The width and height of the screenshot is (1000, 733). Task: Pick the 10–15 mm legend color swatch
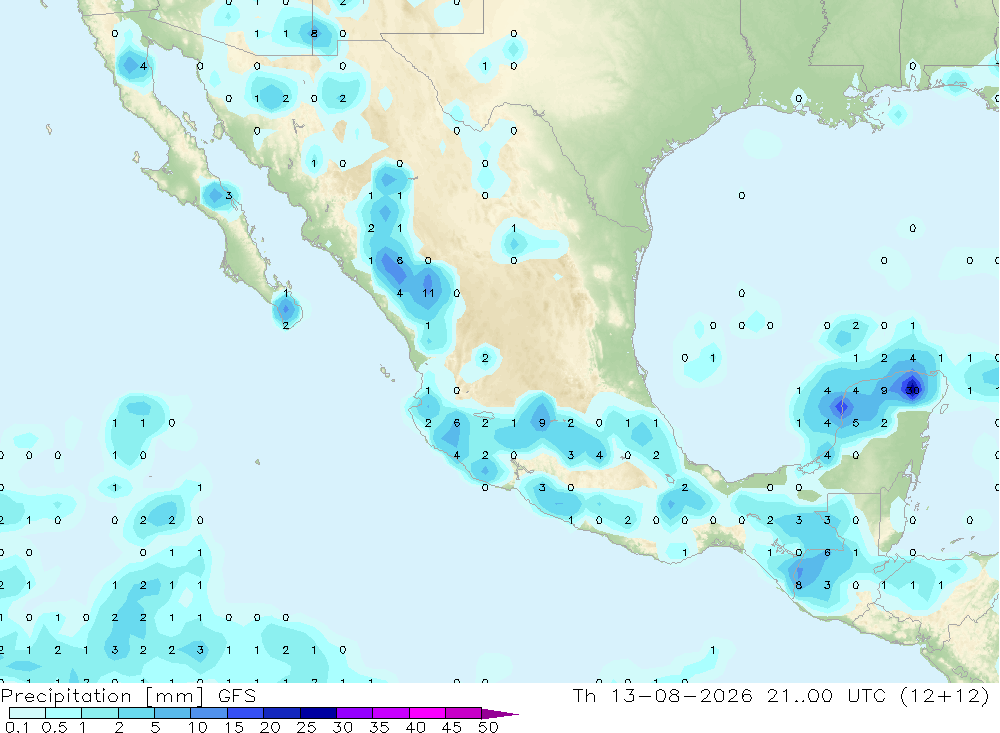(x=209, y=713)
